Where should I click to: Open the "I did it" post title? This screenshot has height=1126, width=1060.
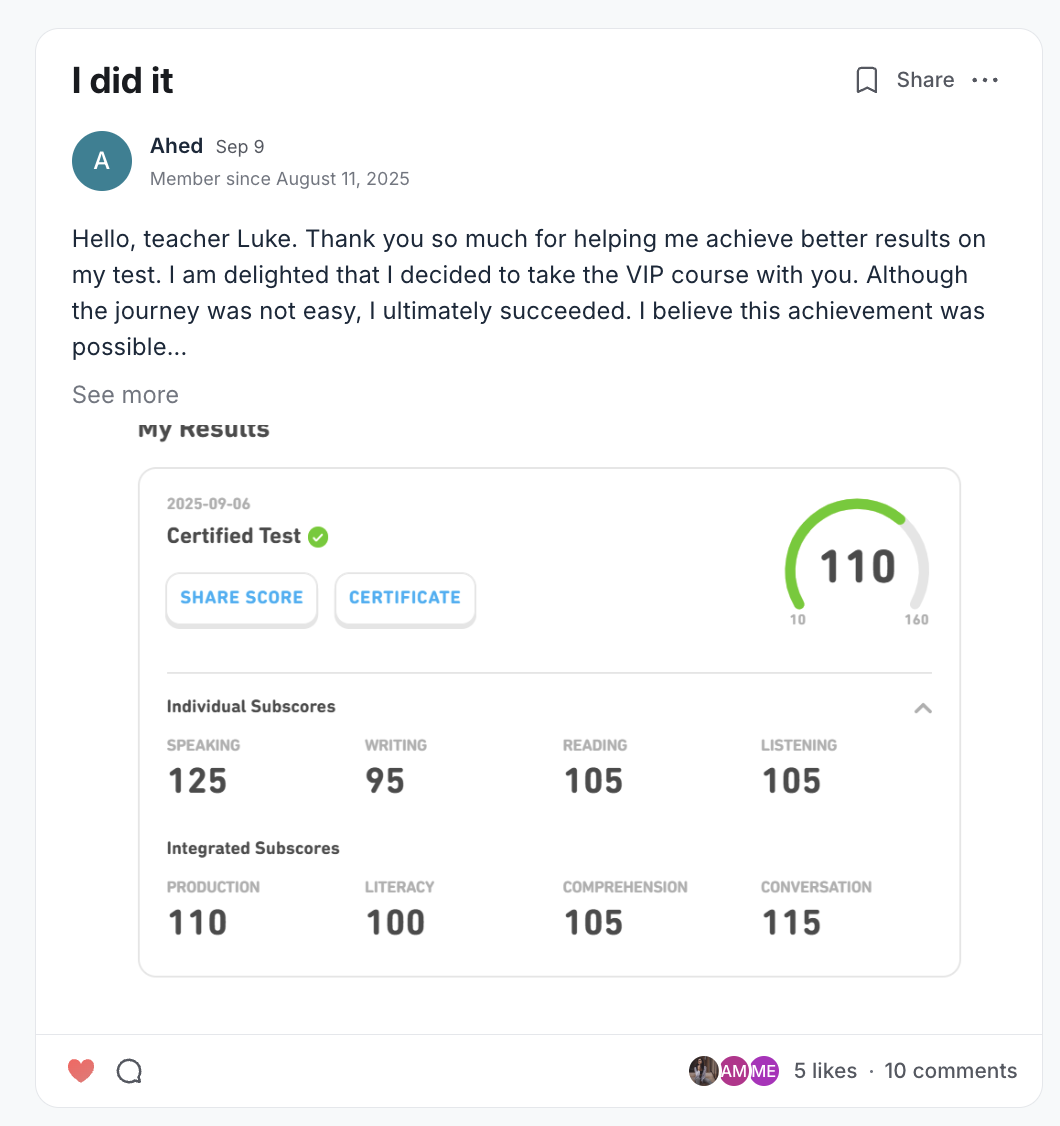point(123,81)
